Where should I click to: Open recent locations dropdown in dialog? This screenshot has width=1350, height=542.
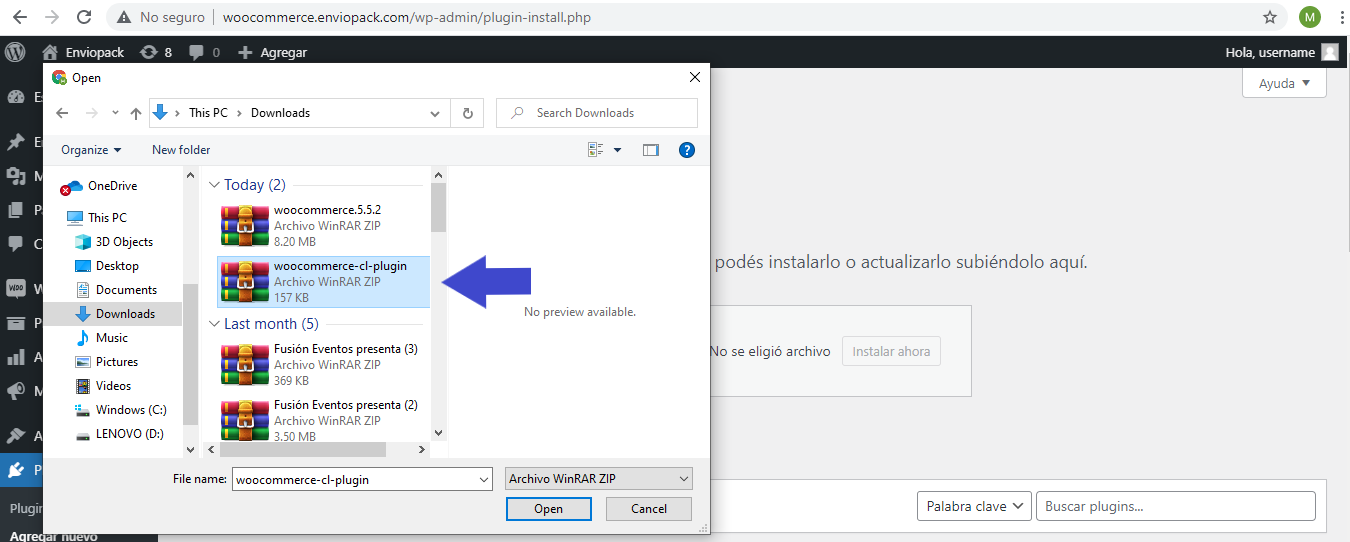click(x=115, y=113)
